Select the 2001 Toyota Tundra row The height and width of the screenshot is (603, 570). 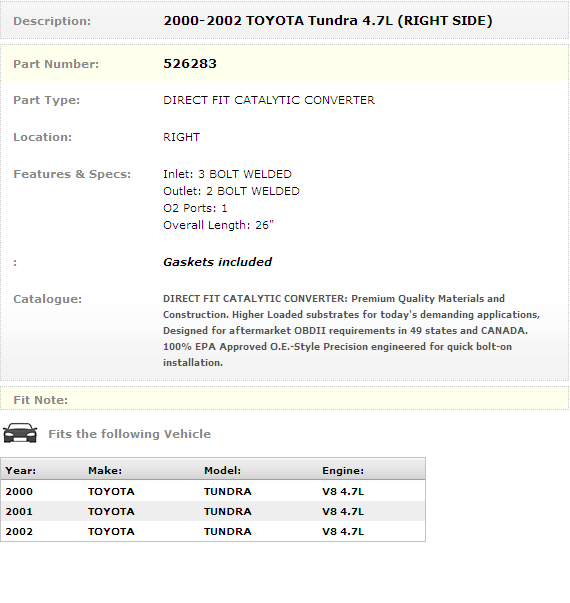213,511
